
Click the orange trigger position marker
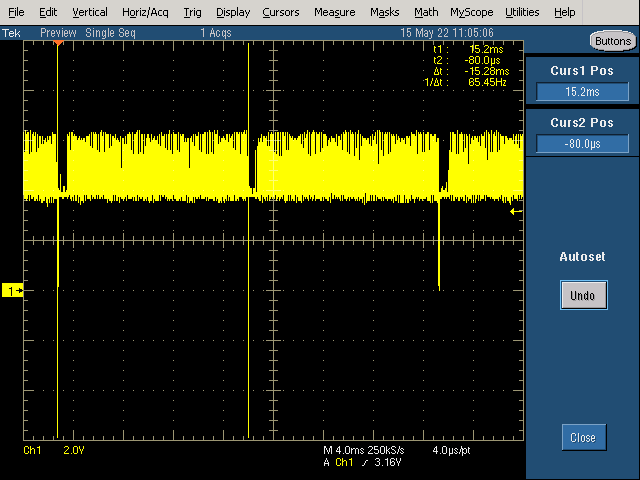(58, 43)
